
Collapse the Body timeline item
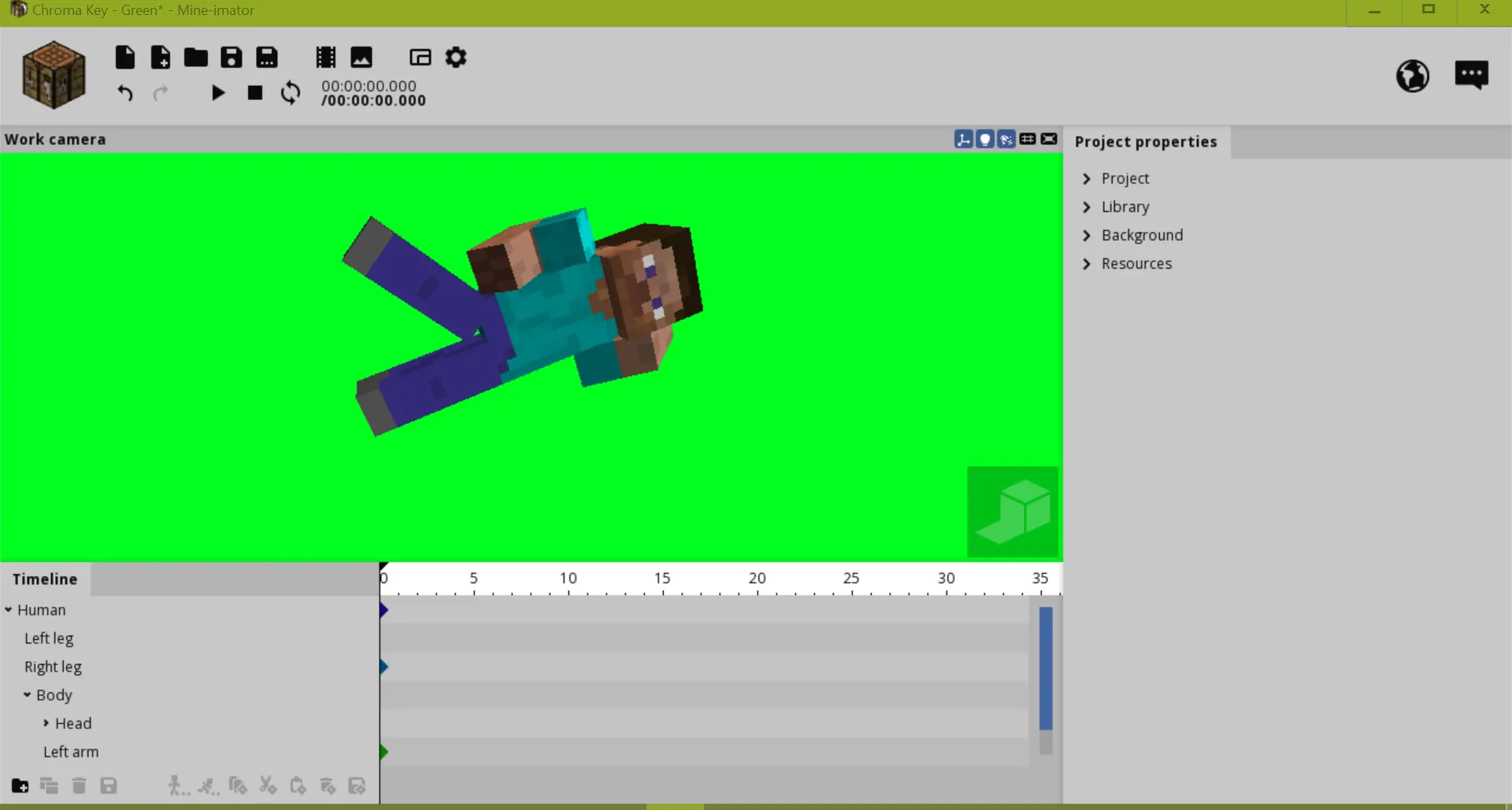(x=28, y=695)
